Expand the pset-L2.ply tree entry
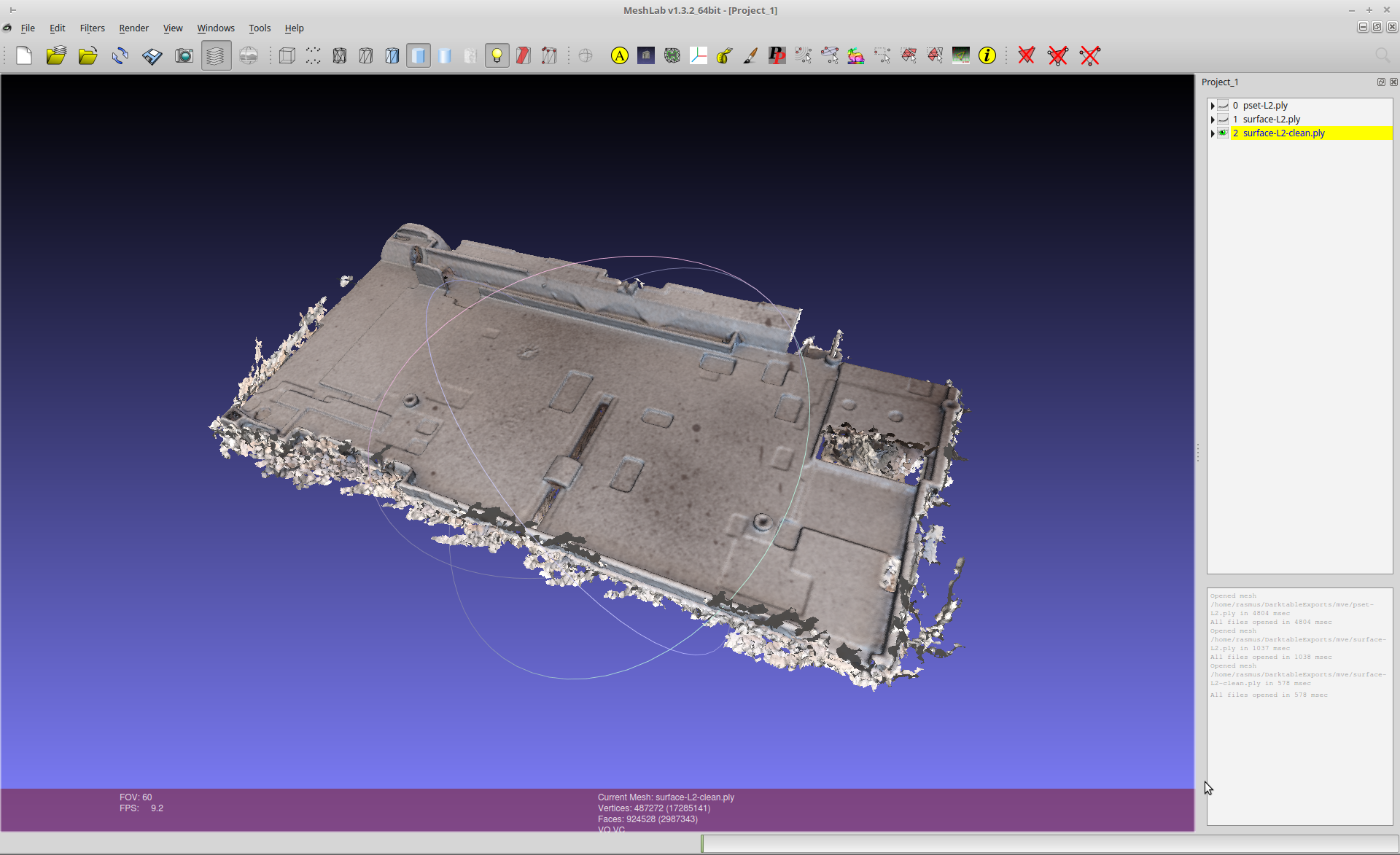The width and height of the screenshot is (1400, 855). 1212,106
